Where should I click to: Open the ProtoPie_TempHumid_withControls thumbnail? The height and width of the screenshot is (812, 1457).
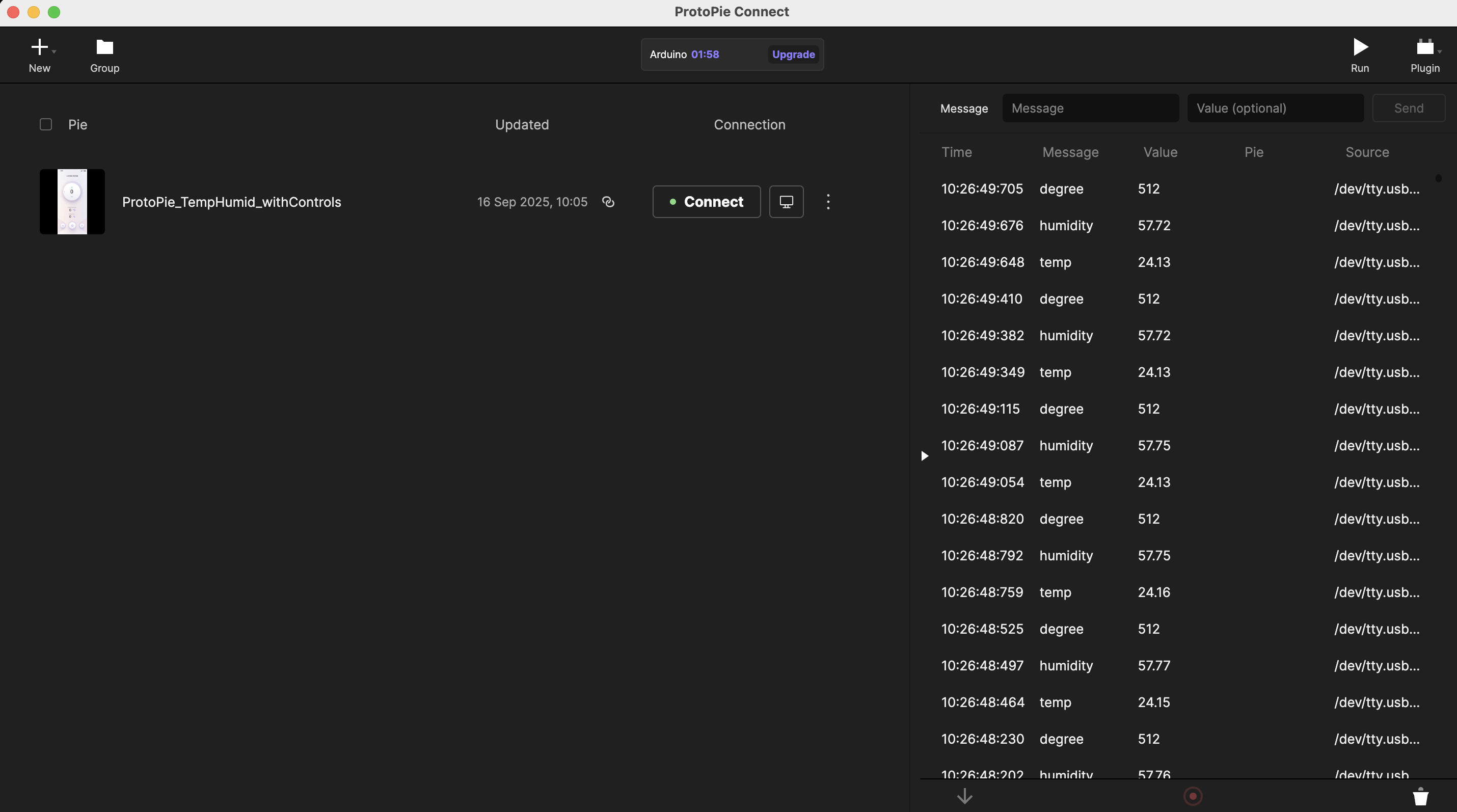pyautogui.click(x=72, y=202)
